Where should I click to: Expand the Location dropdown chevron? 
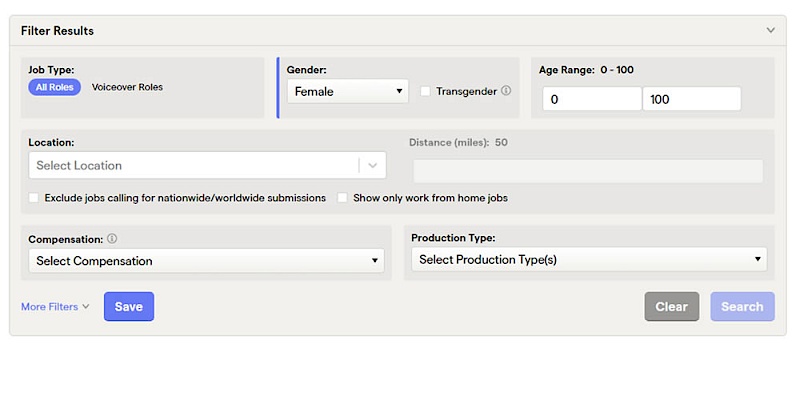(x=373, y=165)
